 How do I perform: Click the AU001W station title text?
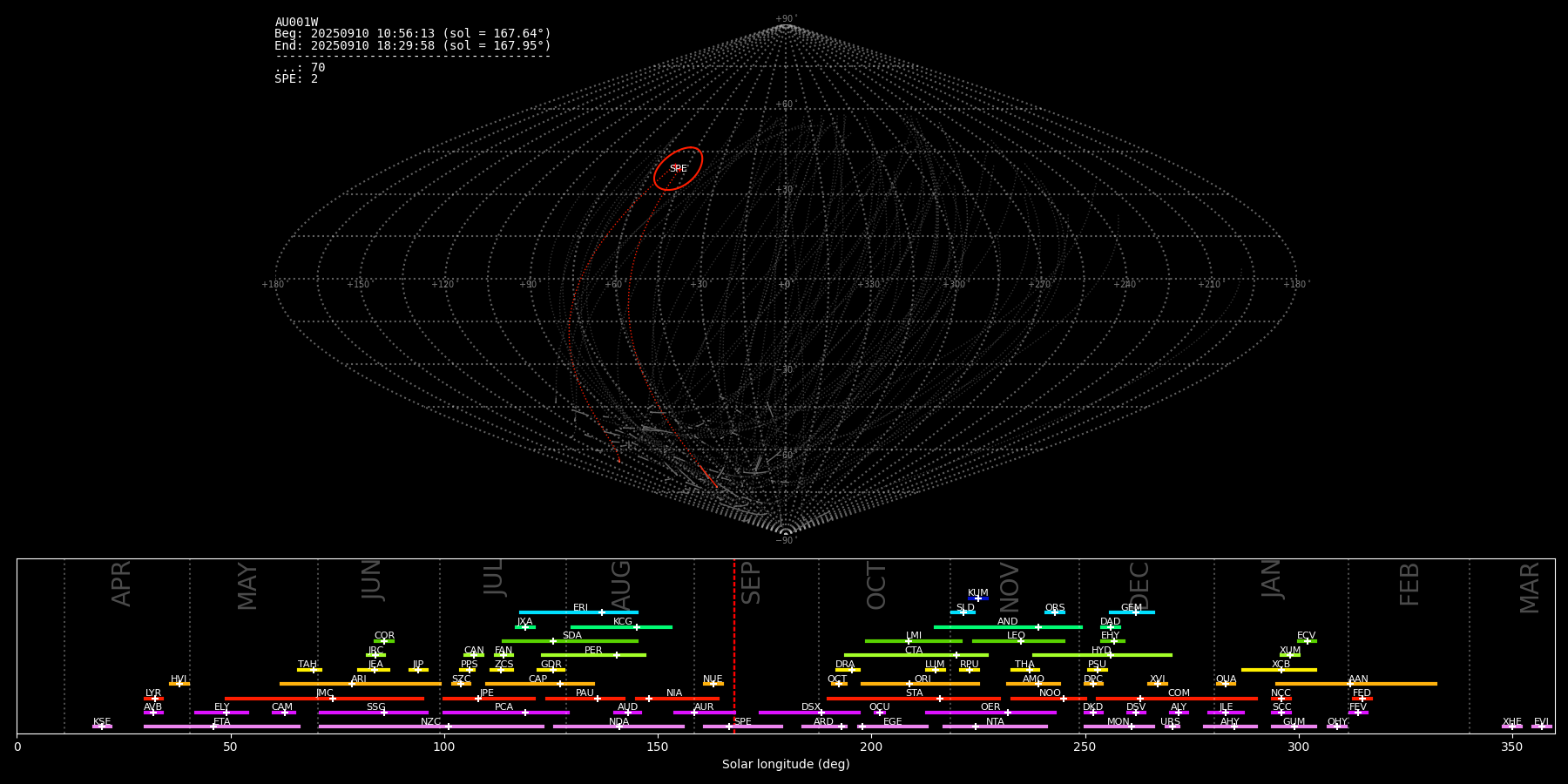296,23
